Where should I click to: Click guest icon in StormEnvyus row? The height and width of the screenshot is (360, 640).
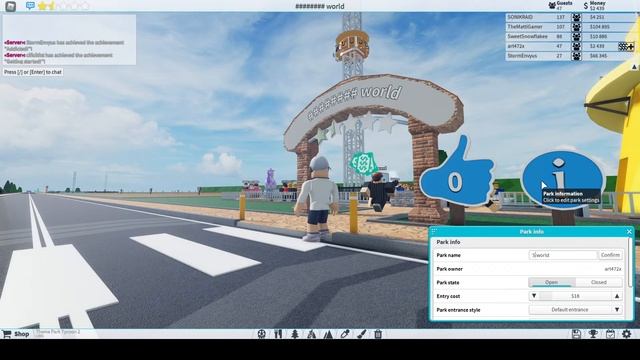coord(576,56)
